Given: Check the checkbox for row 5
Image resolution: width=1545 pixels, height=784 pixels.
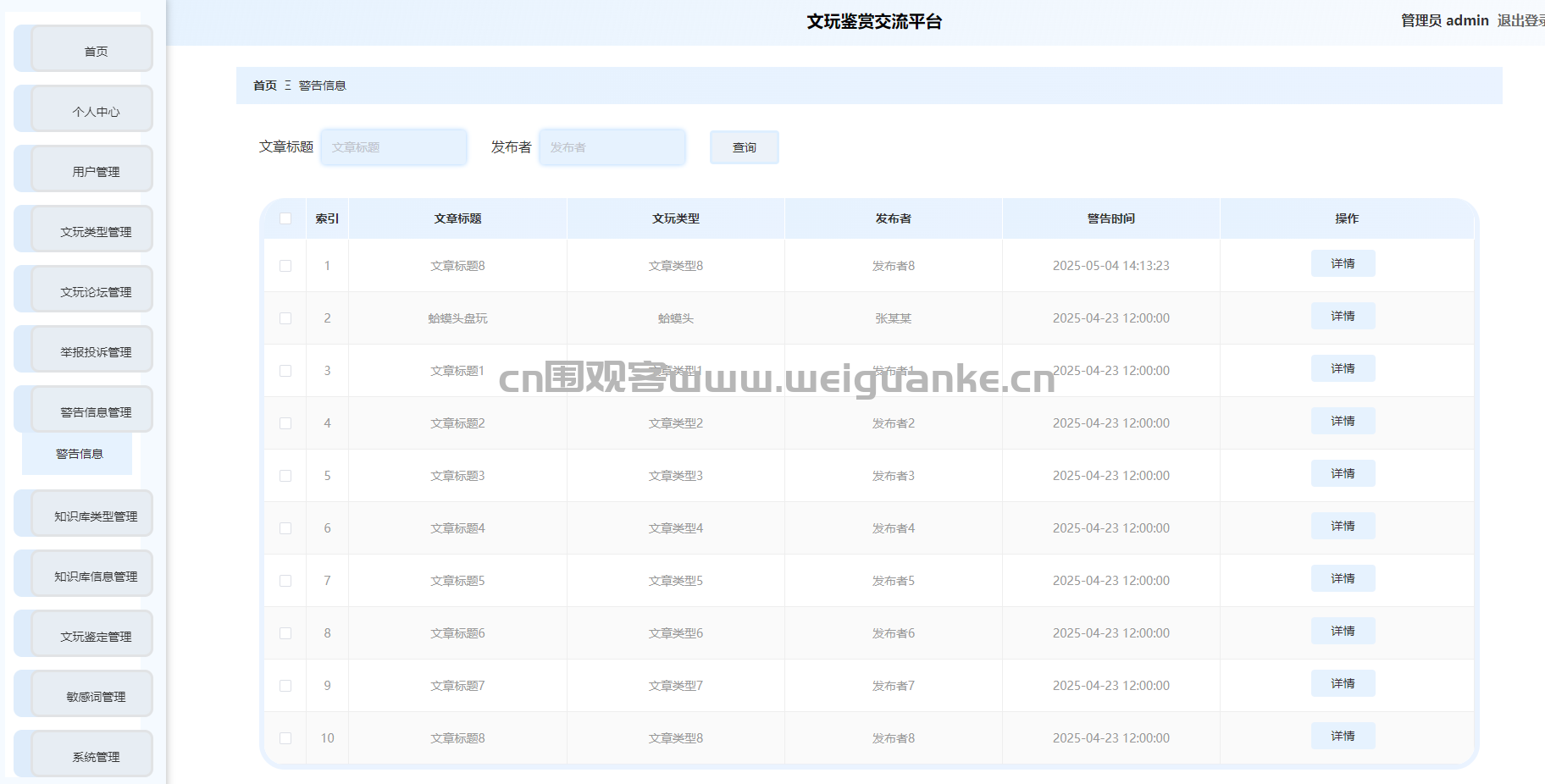Looking at the screenshot, I should click(x=285, y=476).
